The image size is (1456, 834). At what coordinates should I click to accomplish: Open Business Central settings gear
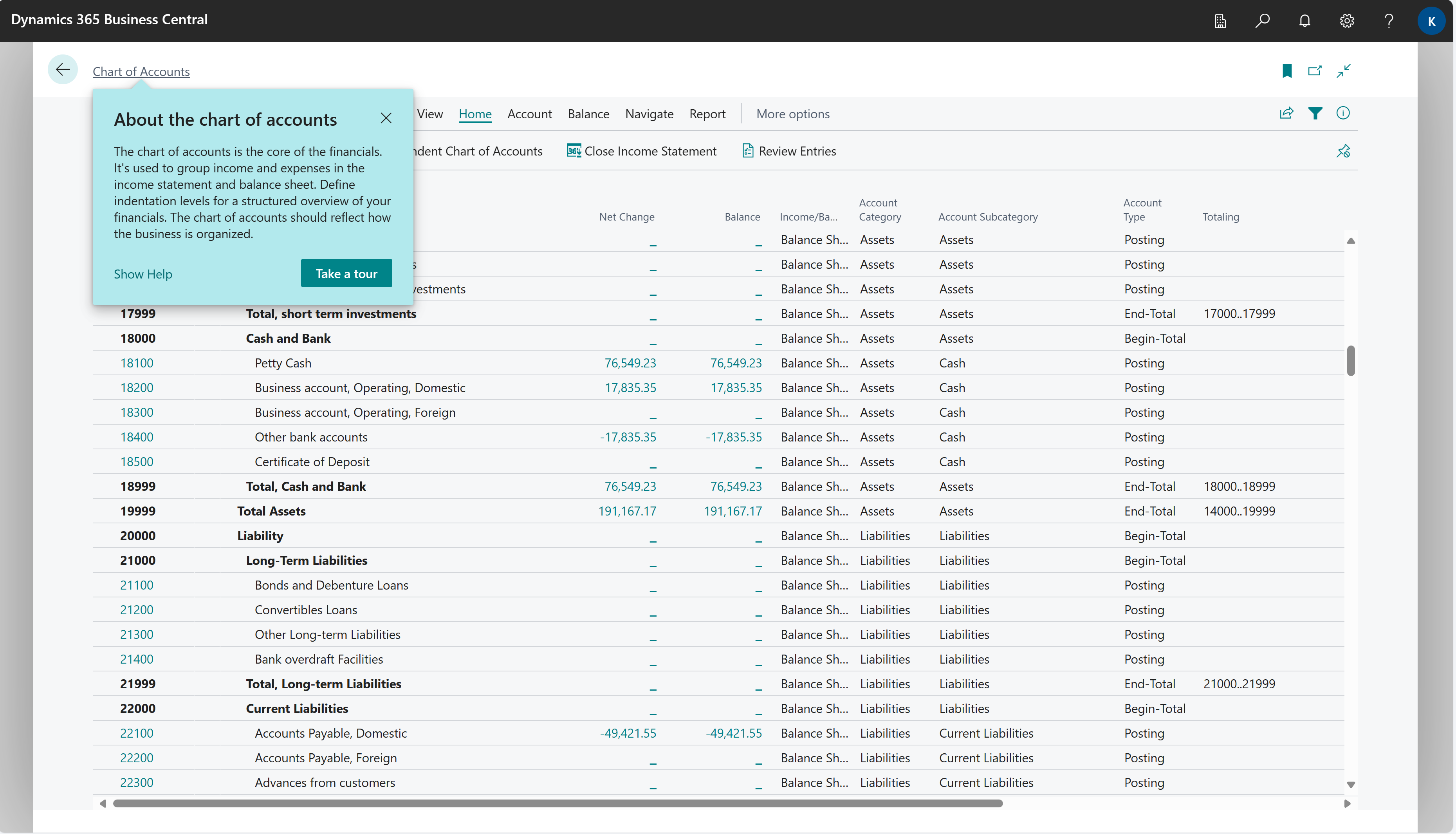click(1347, 21)
